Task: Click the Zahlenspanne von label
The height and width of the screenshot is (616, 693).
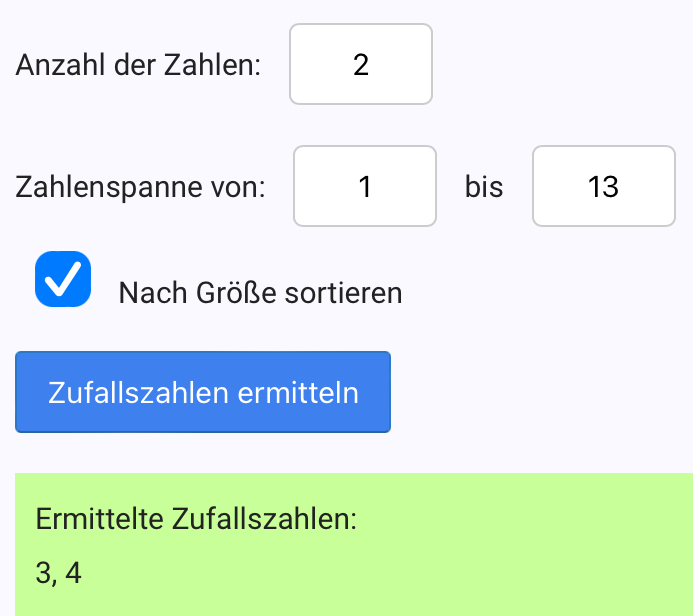Action: pyautogui.click(x=141, y=187)
